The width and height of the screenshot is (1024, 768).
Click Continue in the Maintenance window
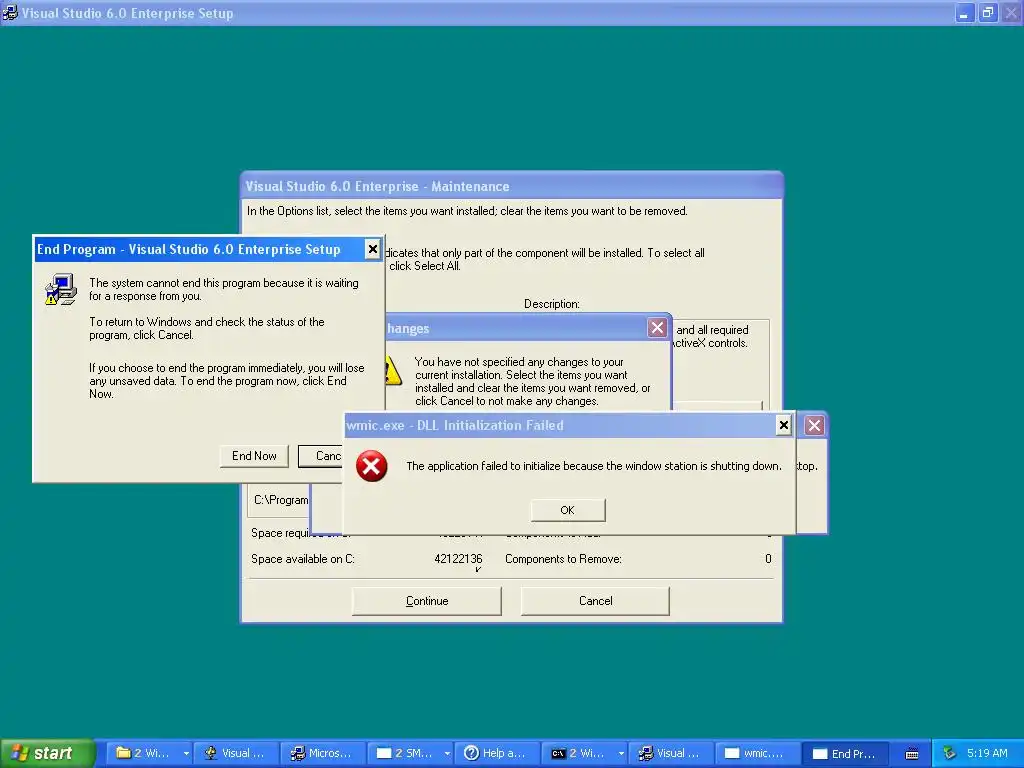426,601
